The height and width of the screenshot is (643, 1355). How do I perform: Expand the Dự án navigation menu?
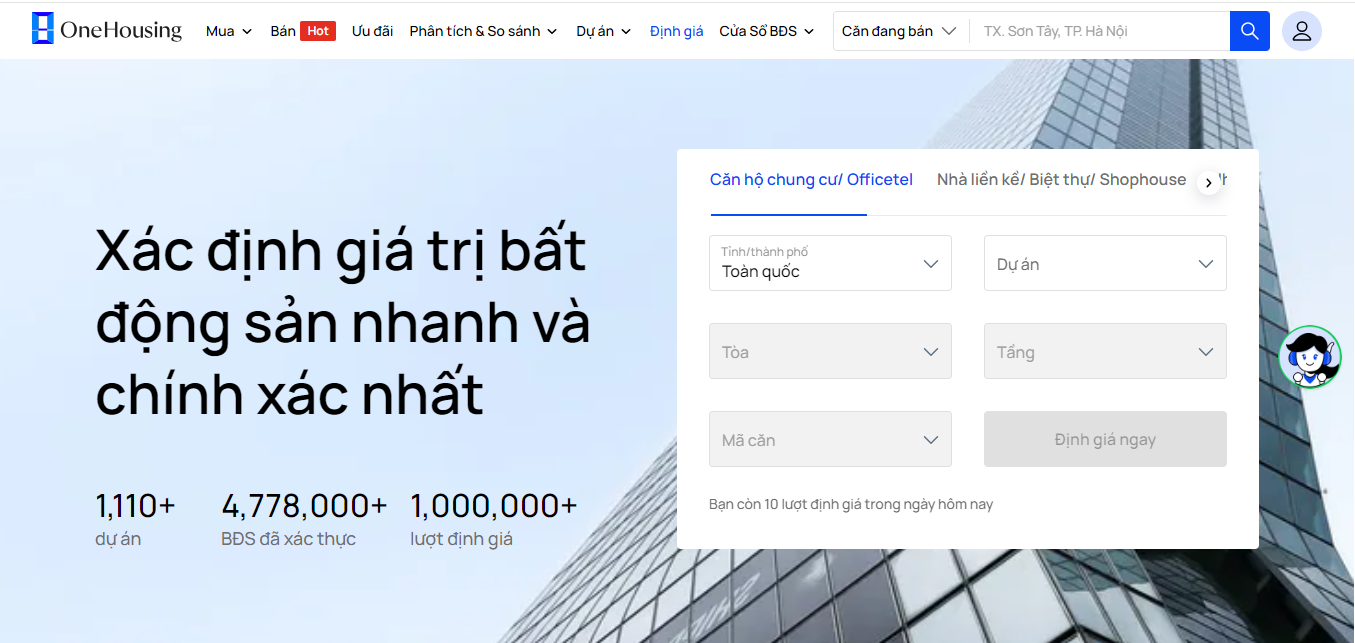pyautogui.click(x=603, y=31)
